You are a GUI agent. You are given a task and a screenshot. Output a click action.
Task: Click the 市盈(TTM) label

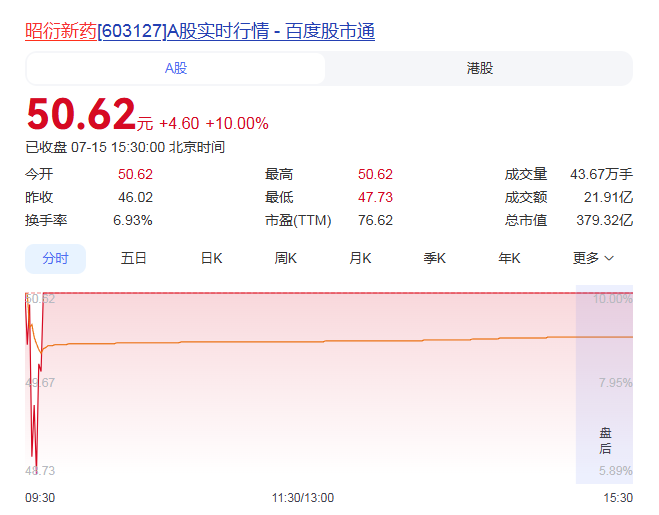(x=298, y=220)
